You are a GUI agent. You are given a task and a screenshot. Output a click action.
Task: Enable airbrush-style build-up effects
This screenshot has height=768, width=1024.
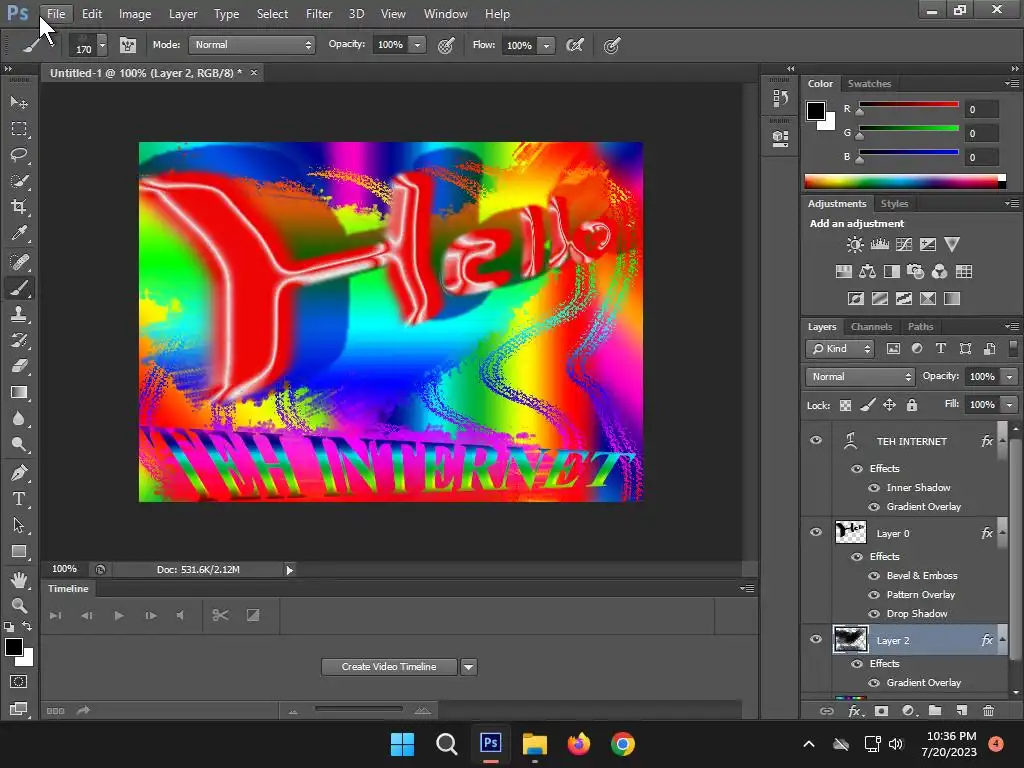pyautogui.click(x=575, y=45)
